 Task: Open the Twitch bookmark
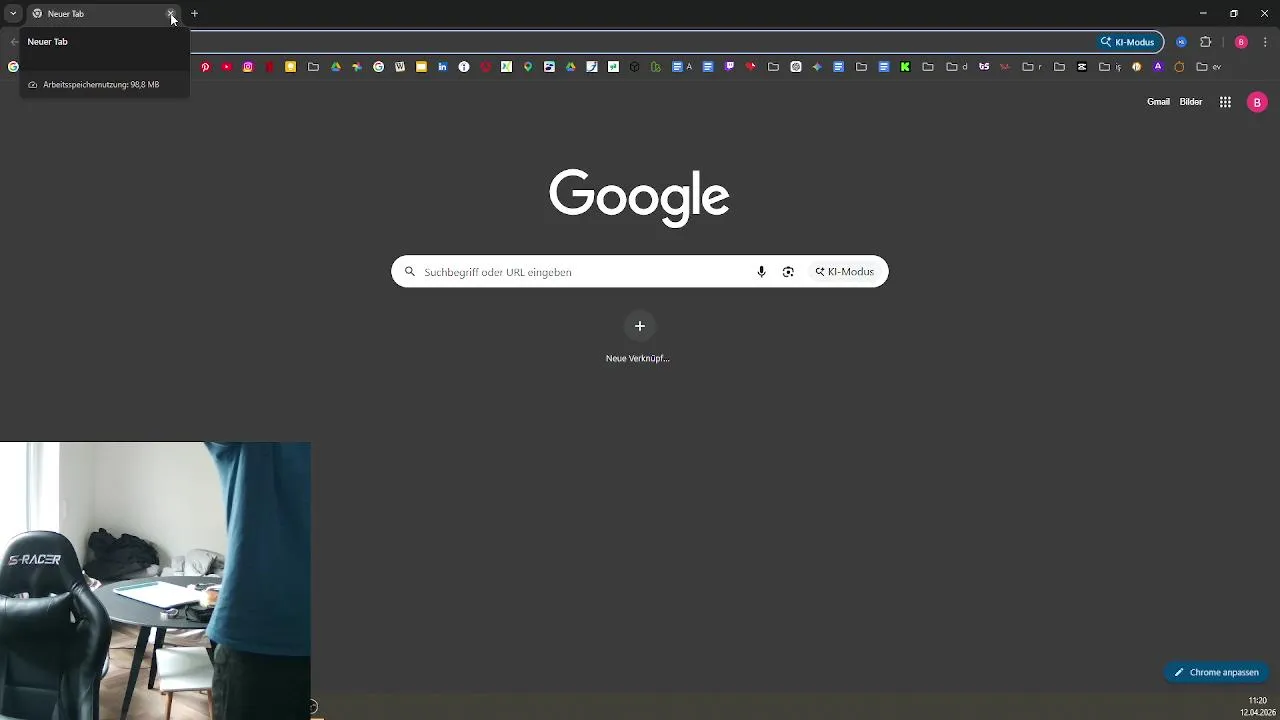coord(729,67)
